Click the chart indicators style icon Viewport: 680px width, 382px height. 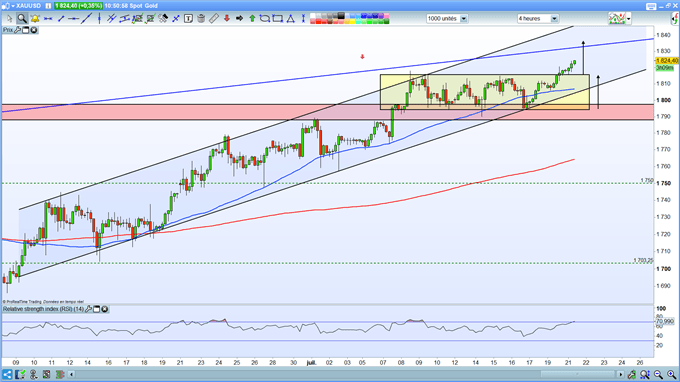tap(617, 19)
